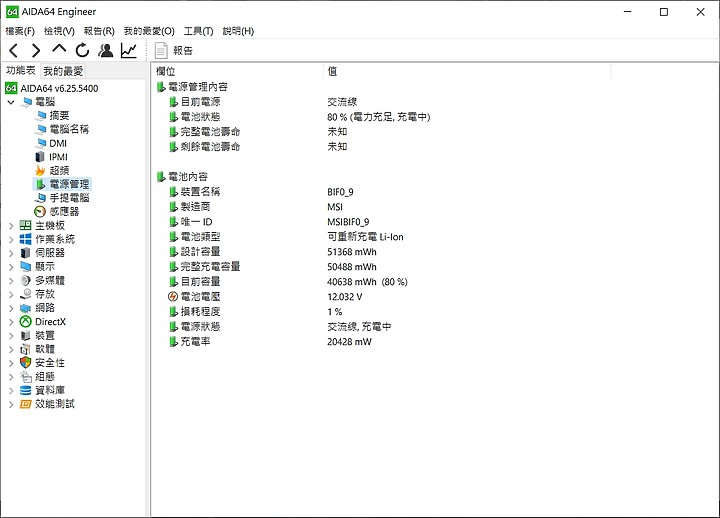The image size is (720, 518).
Task: Click the DirectX Xbox logo icon
Action: tap(26, 321)
